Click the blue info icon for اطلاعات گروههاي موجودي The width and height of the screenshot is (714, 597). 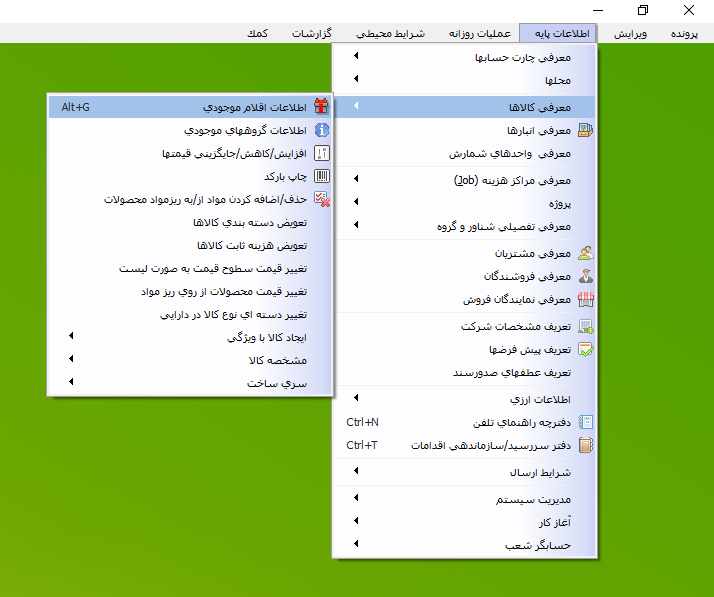click(321, 130)
